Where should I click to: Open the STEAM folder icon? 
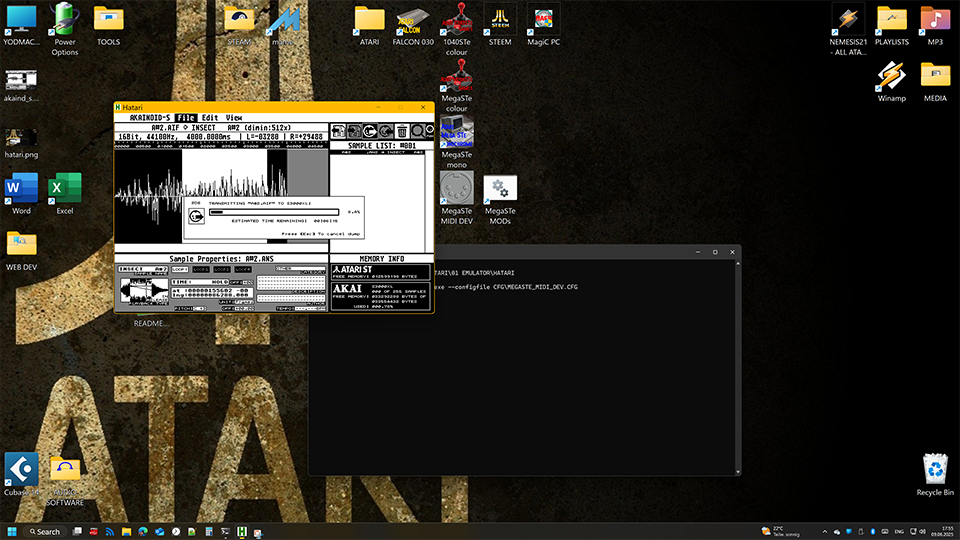click(x=239, y=26)
